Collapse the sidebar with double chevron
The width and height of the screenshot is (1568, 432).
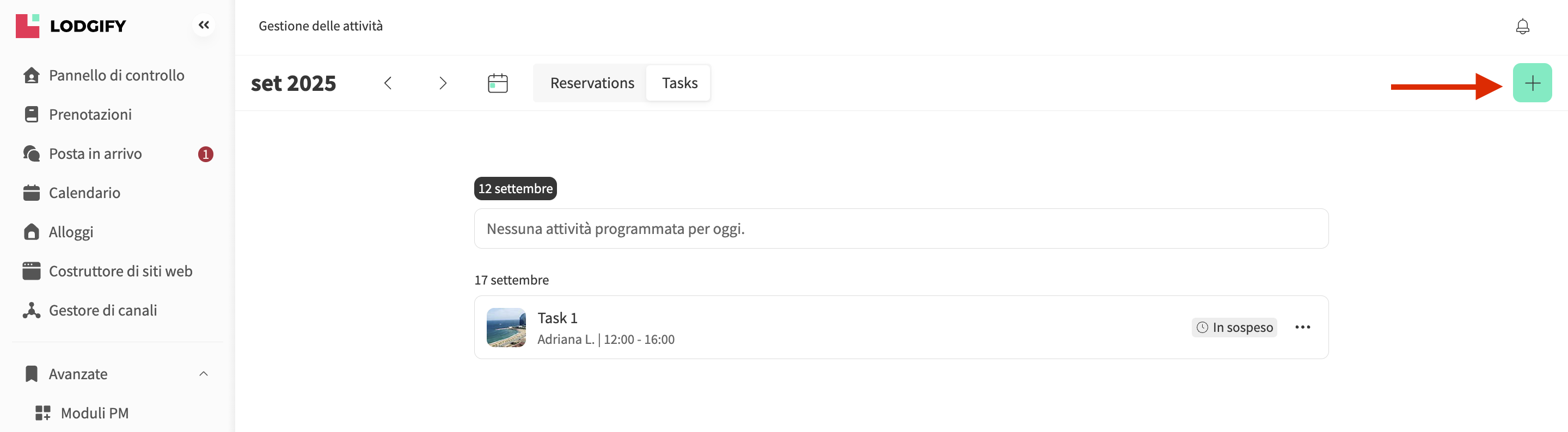(x=204, y=25)
